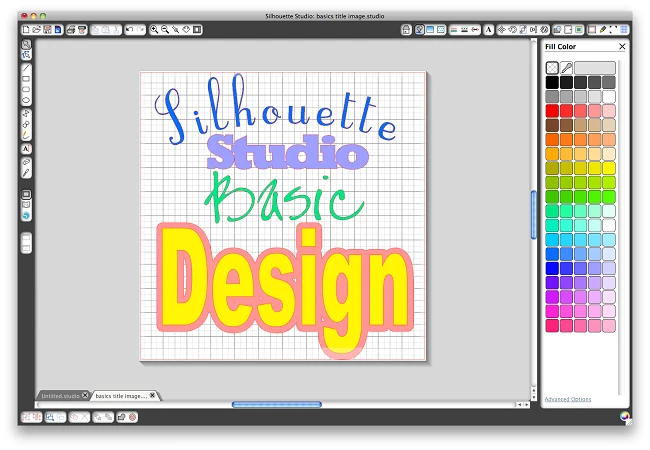Choose the Text tool in left toolbar
The height and width of the screenshot is (450, 650).
click(26, 148)
